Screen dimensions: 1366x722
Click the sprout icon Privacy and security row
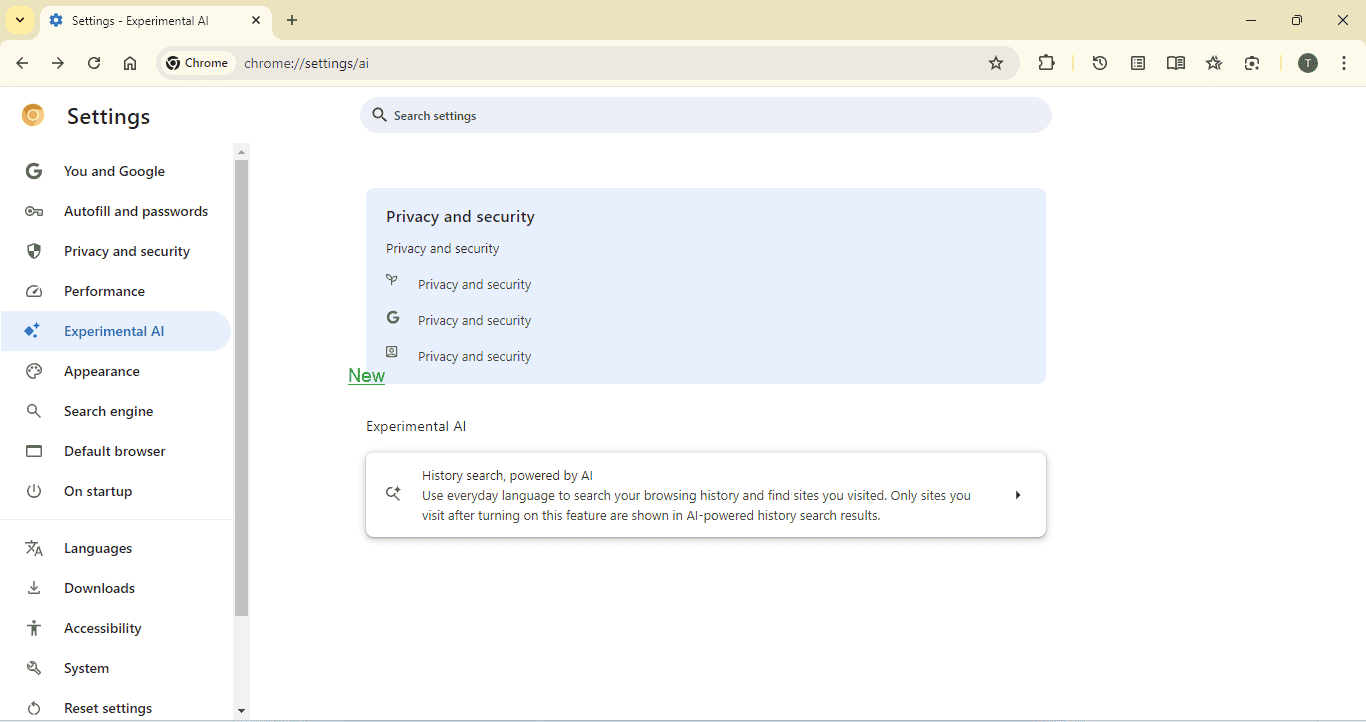[x=392, y=281]
